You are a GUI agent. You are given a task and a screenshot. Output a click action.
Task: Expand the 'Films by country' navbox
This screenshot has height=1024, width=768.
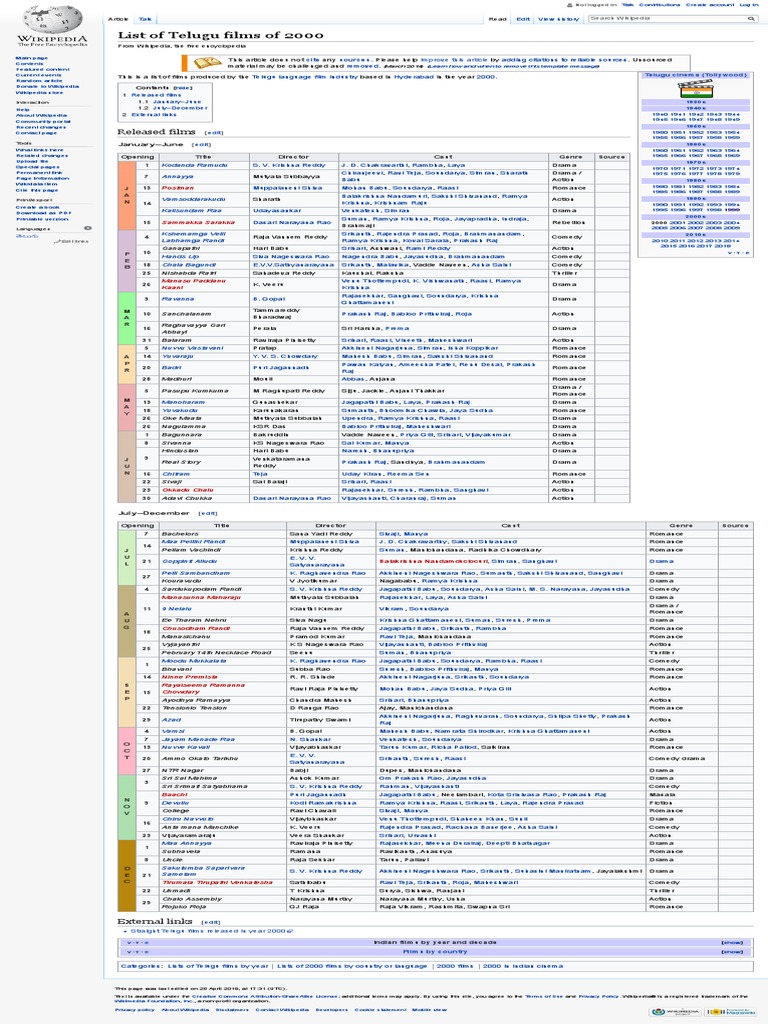point(732,952)
